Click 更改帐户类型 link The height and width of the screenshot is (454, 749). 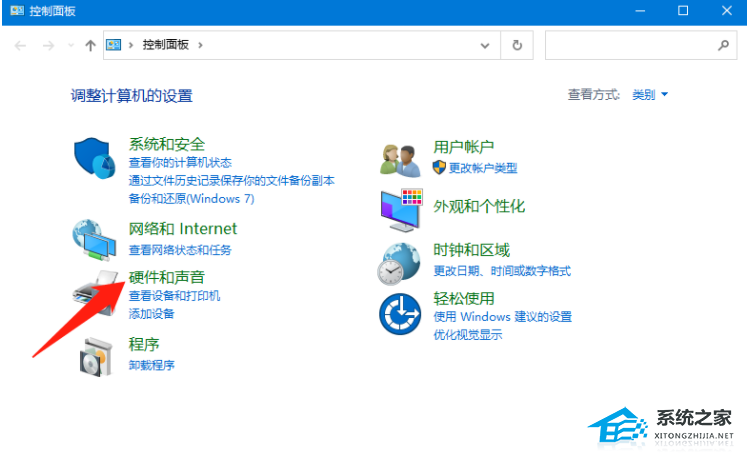click(x=483, y=168)
